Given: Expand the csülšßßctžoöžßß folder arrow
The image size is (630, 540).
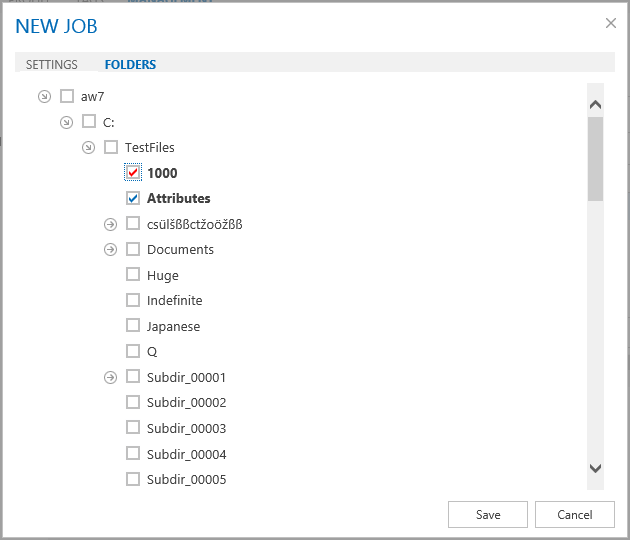Looking at the screenshot, I should click(110, 224).
